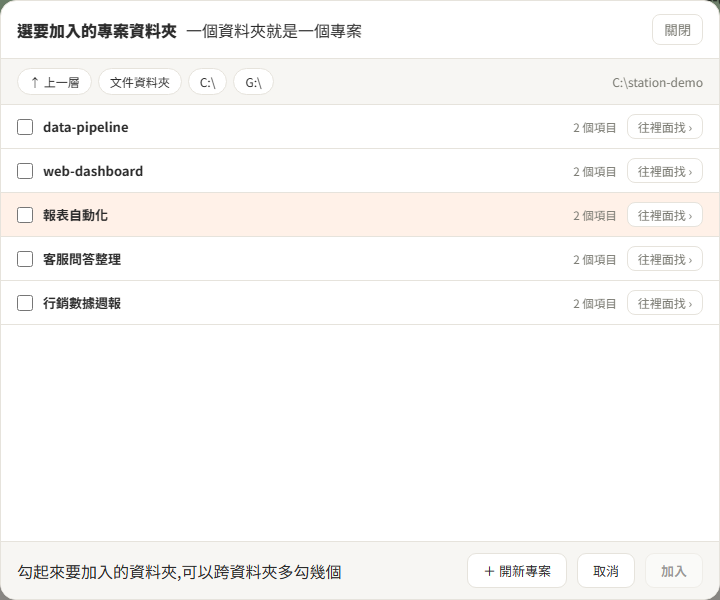Look inside 客服問答整理 via 往裡面找
The height and width of the screenshot is (600, 720).
pos(664,259)
